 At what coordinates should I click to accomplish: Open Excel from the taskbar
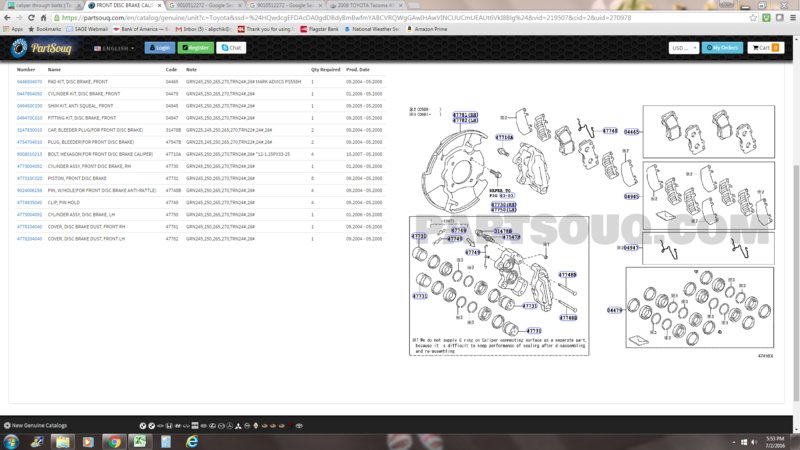pos(139,442)
